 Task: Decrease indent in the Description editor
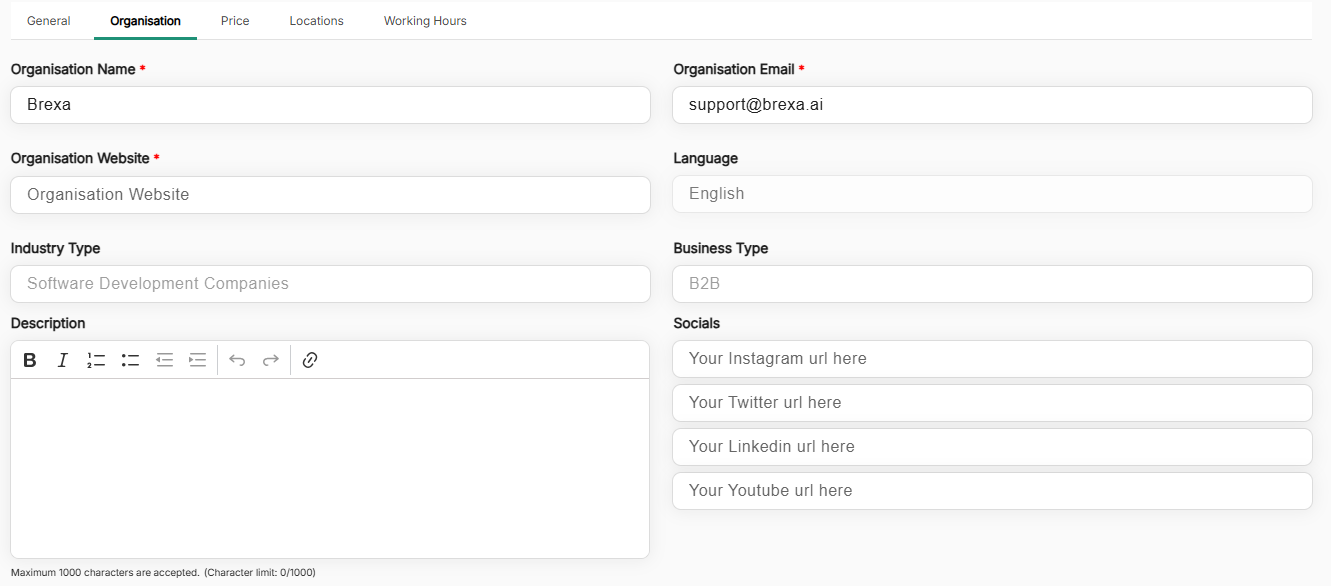point(164,360)
